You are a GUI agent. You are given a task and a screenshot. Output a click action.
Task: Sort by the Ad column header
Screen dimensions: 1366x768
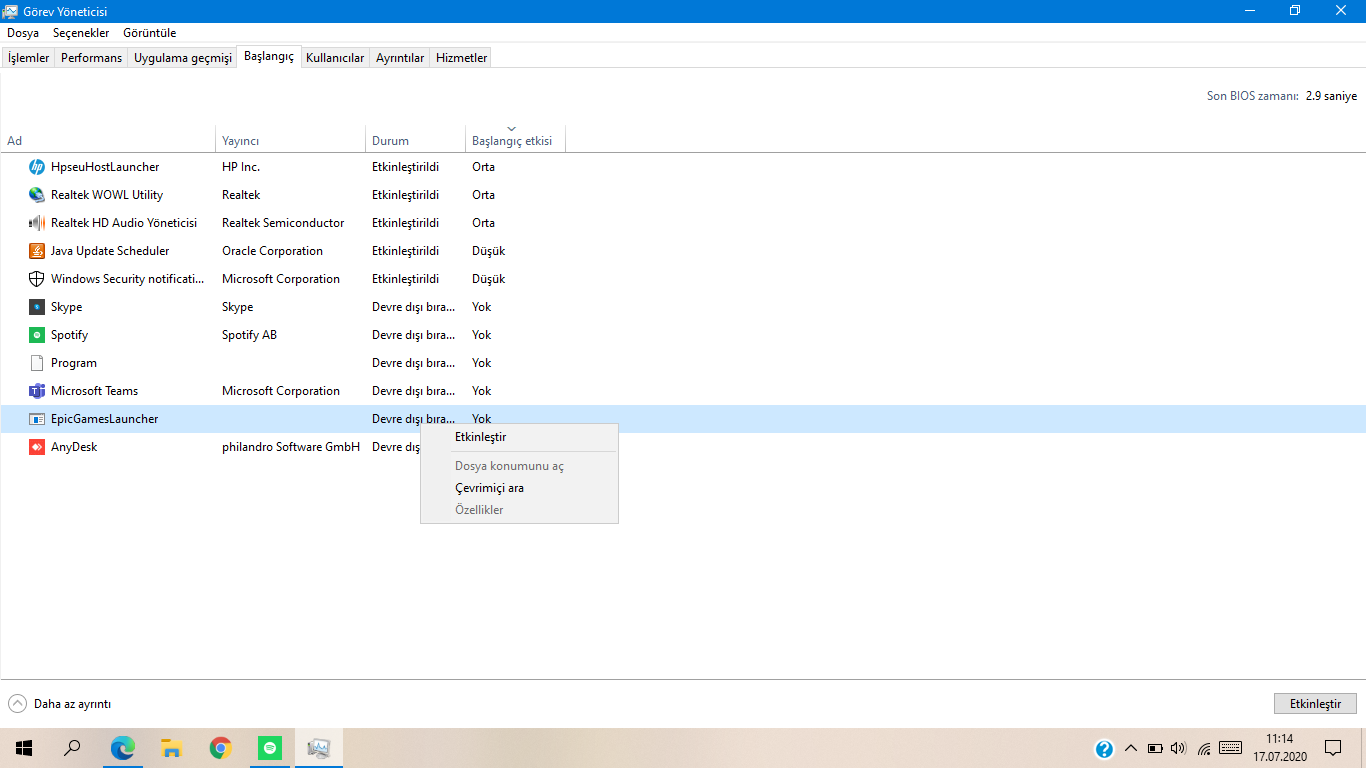pyautogui.click(x=108, y=138)
